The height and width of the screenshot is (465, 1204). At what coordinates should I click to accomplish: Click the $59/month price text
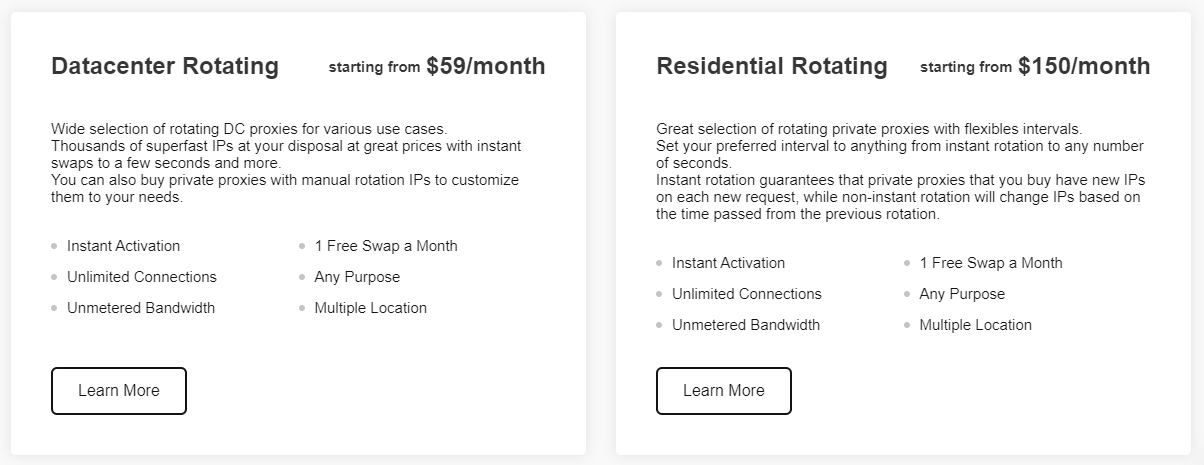point(485,67)
